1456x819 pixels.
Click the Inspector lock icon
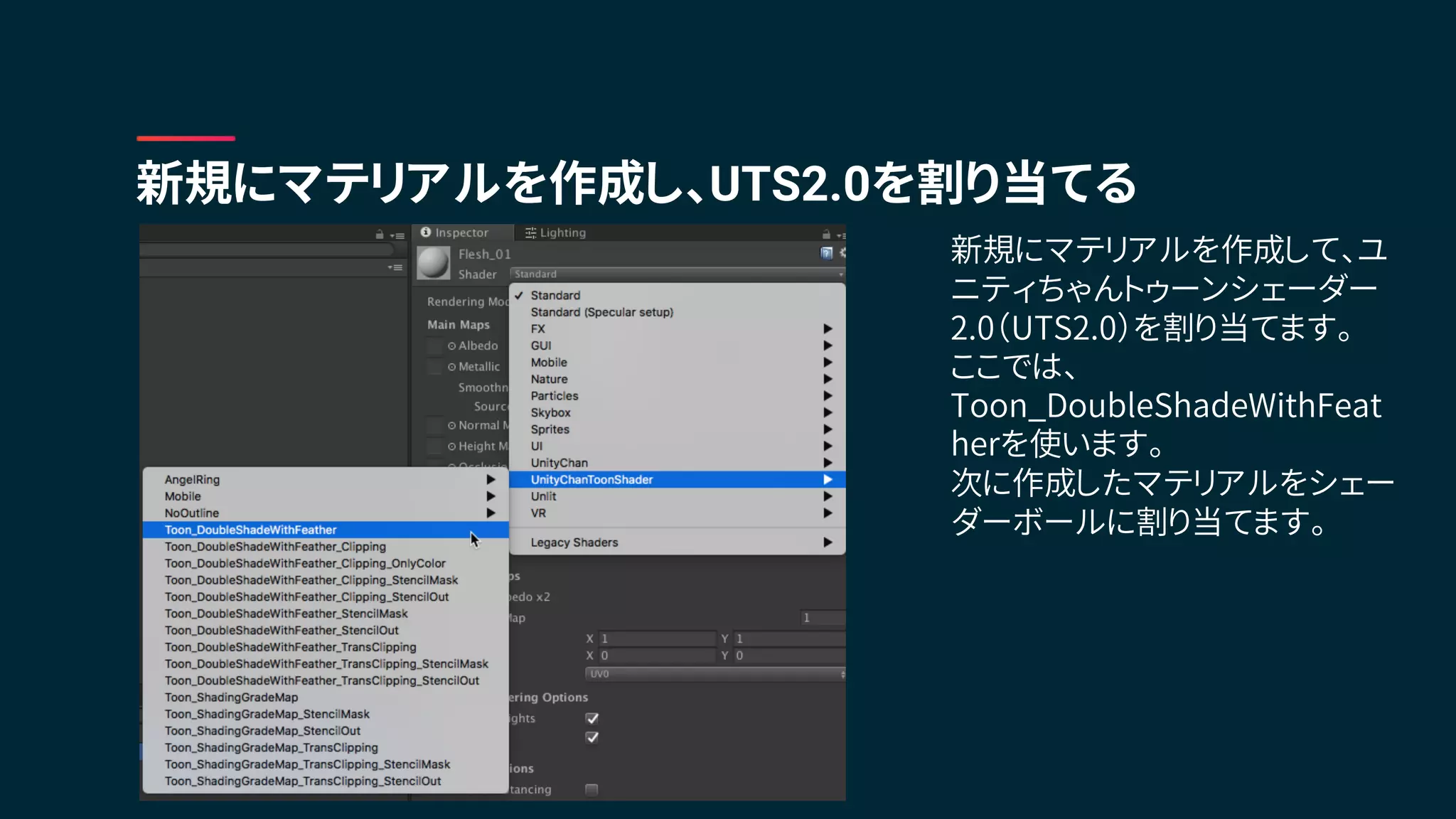click(x=826, y=234)
